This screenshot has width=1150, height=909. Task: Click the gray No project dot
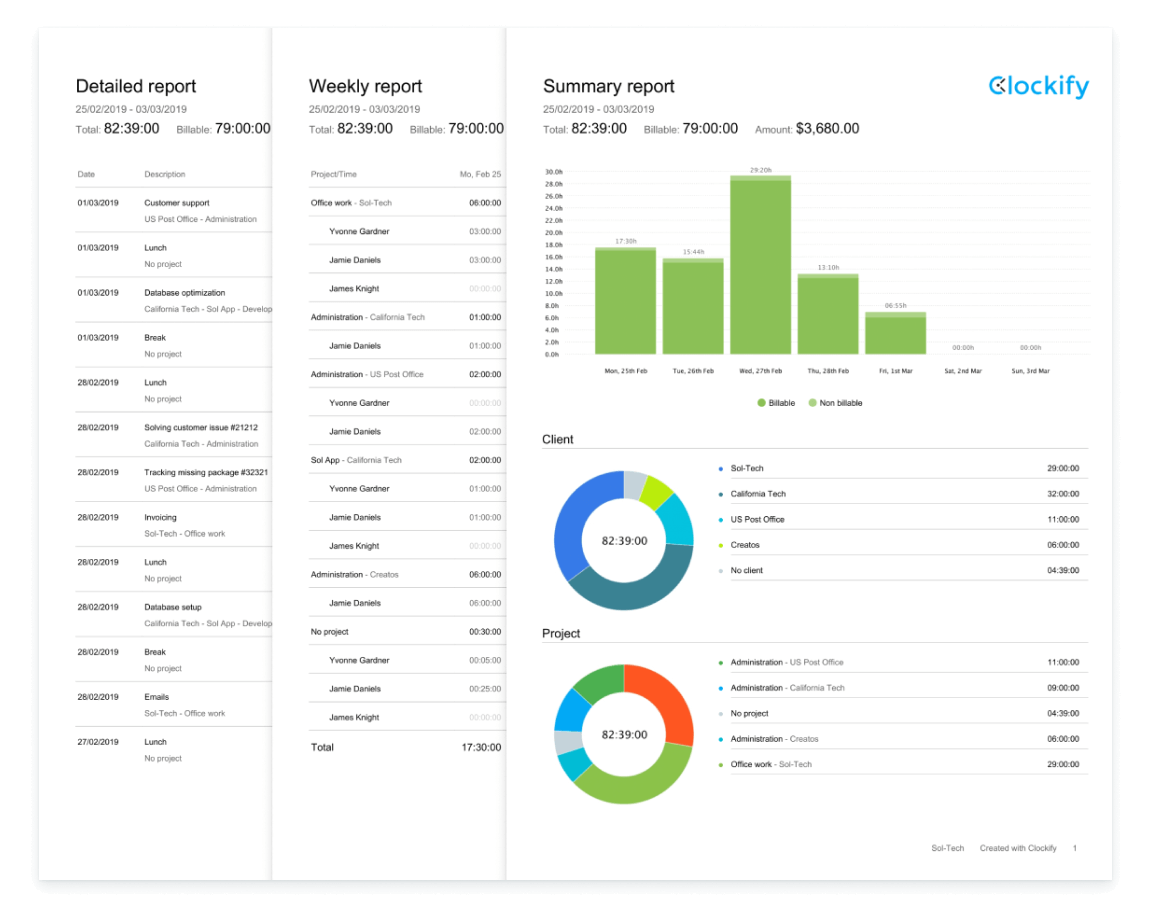(x=722, y=713)
